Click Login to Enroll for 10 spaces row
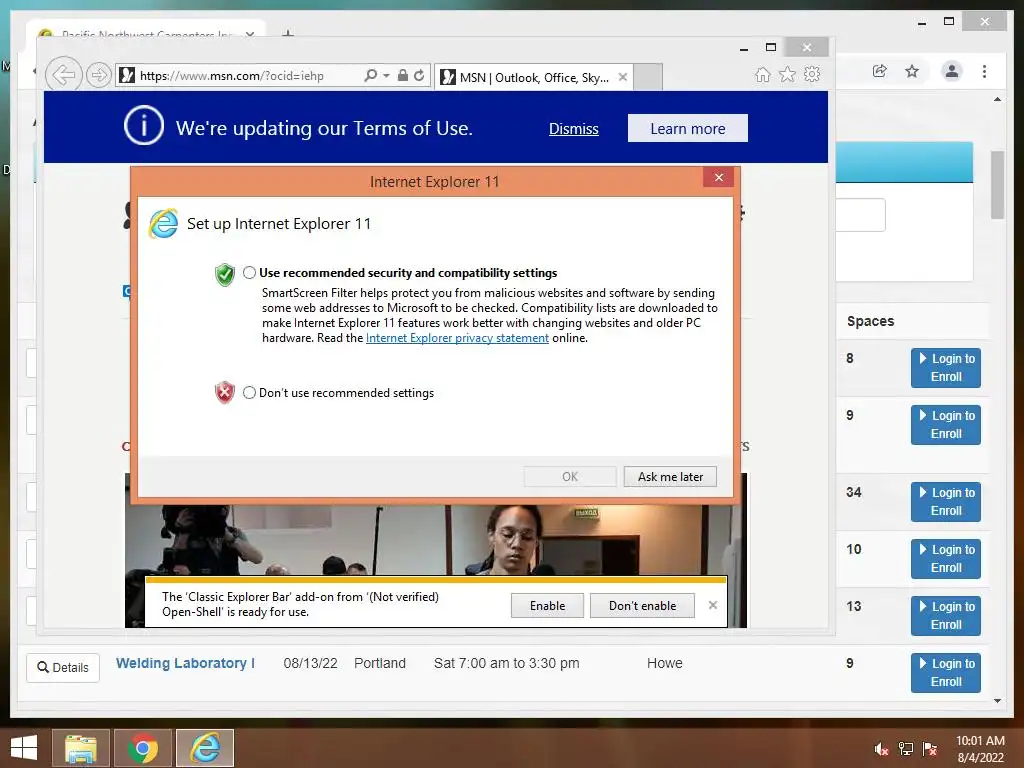 (x=946, y=558)
